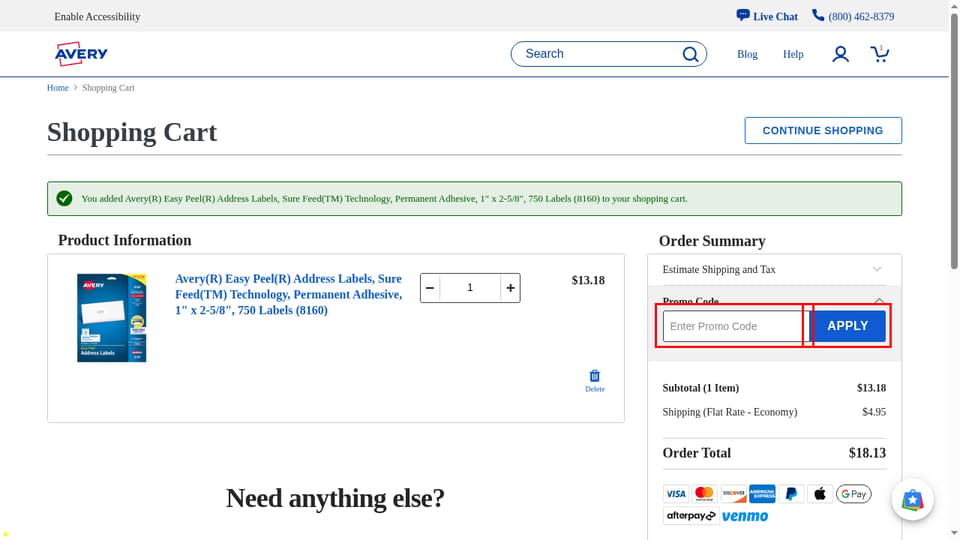
Task: Click the Avery Address Labels product thumbnail
Action: [111, 318]
